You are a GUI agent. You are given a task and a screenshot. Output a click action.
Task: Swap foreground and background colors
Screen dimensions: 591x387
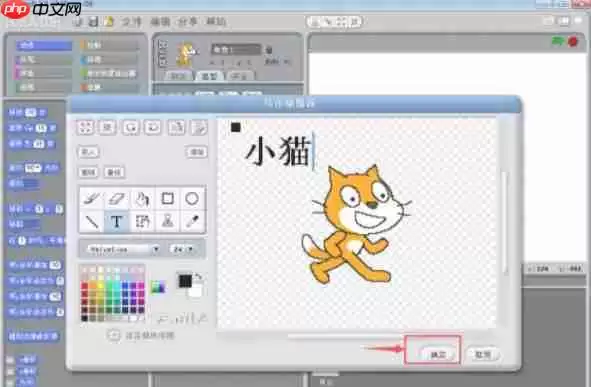click(199, 277)
